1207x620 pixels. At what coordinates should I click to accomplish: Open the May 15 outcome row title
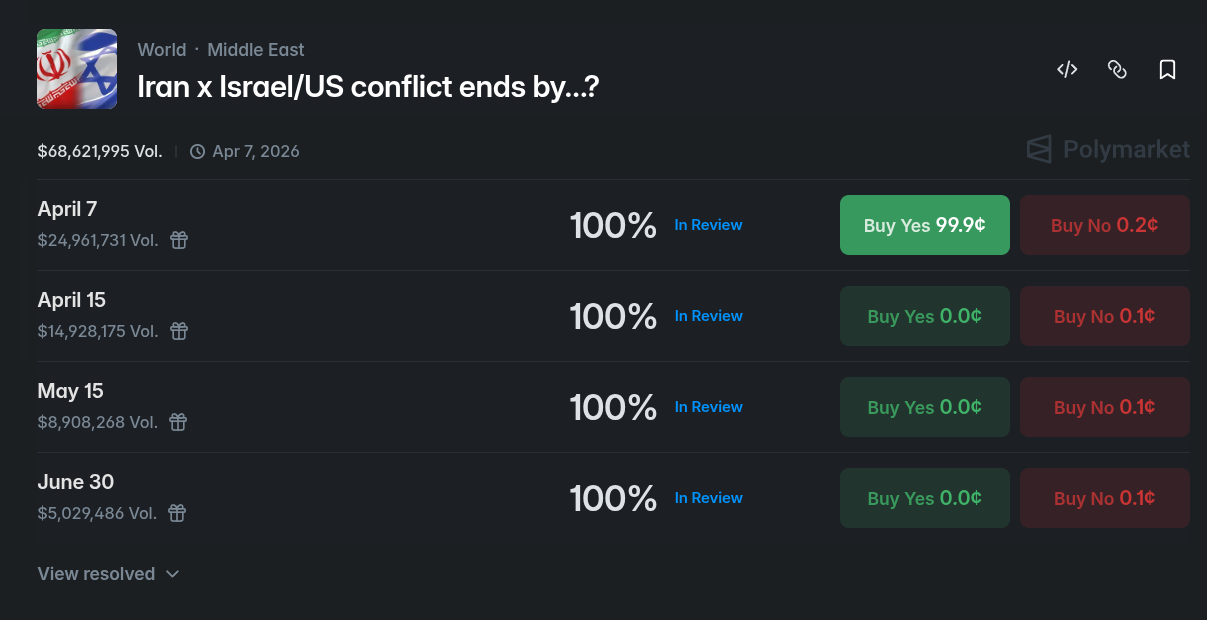coord(71,391)
